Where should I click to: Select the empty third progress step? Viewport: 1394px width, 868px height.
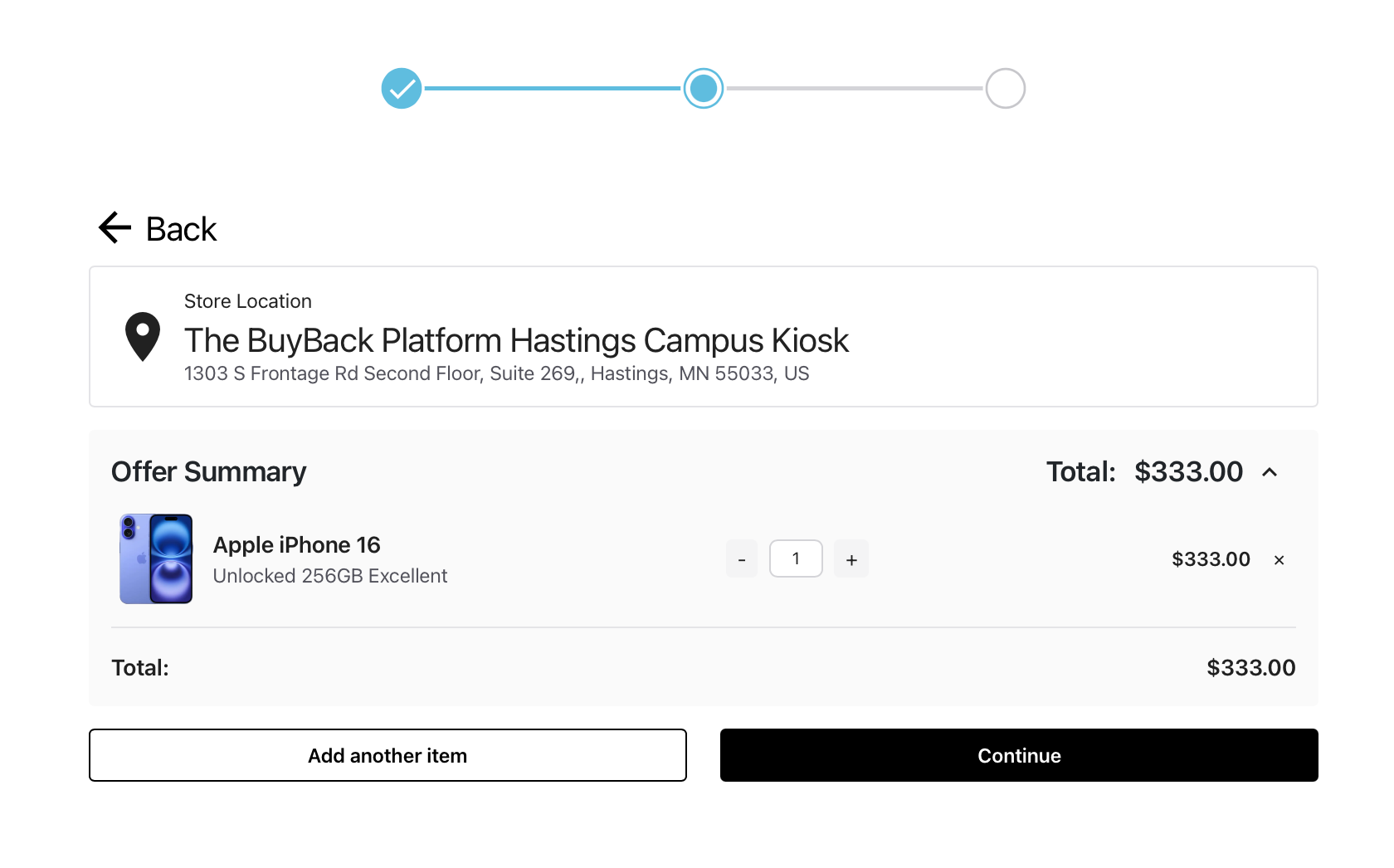[x=1006, y=88]
